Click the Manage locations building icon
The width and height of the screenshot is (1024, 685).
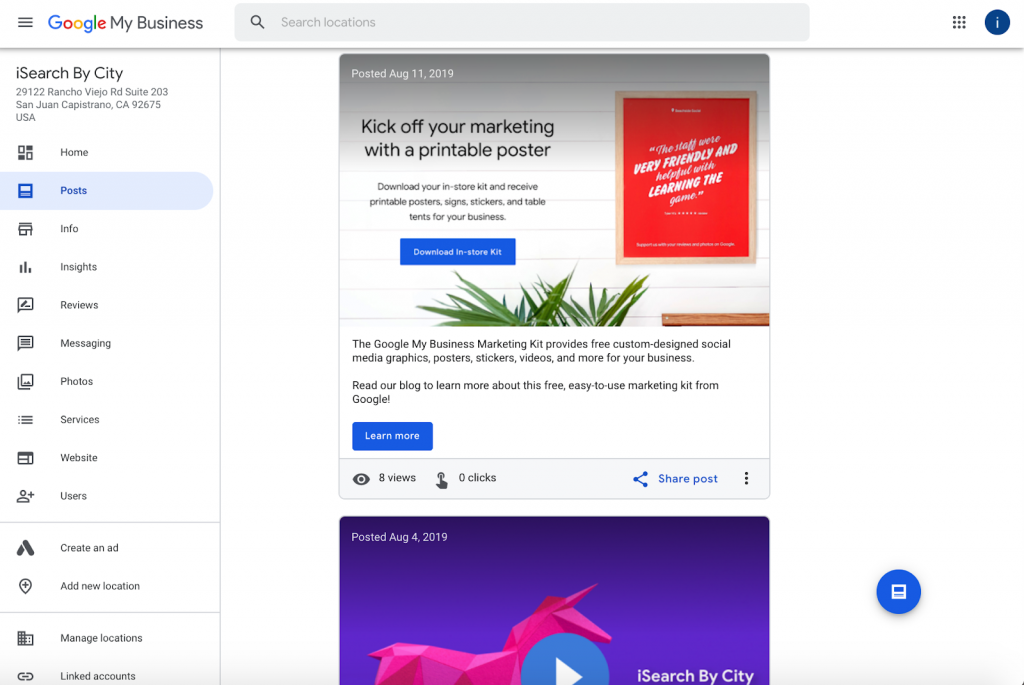(25, 638)
